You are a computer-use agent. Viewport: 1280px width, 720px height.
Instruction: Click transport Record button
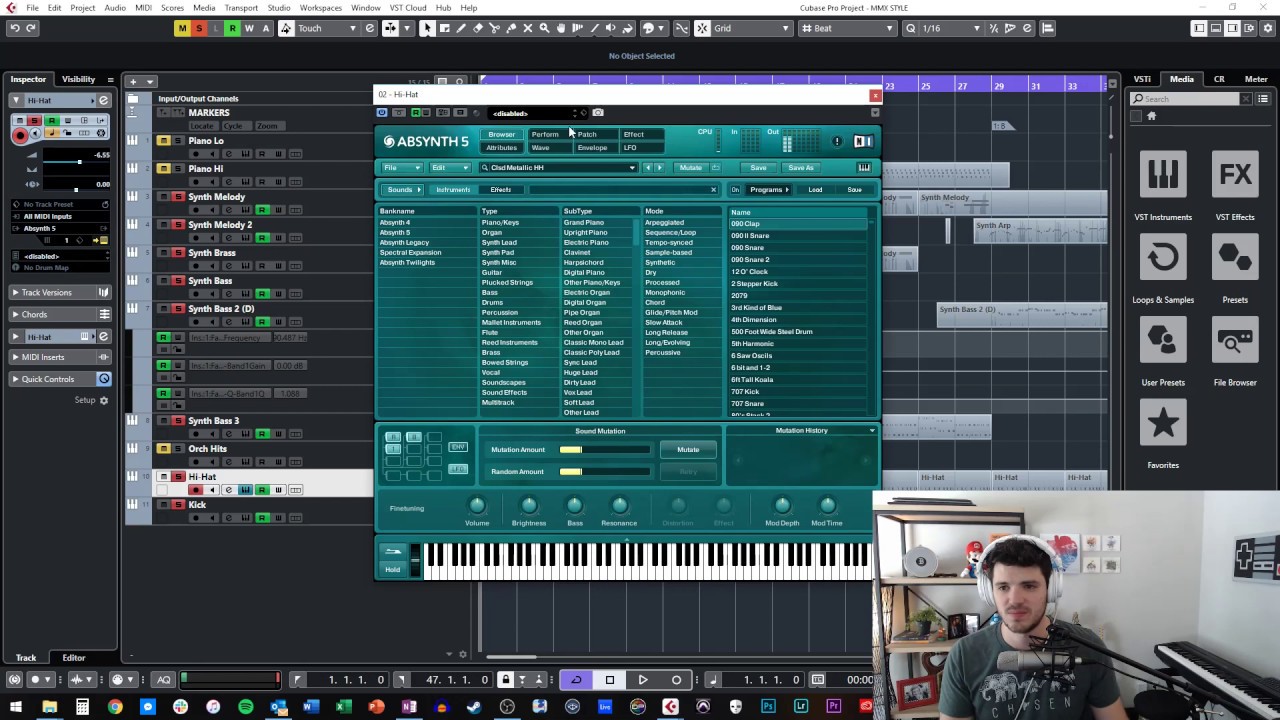coord(677,680)
